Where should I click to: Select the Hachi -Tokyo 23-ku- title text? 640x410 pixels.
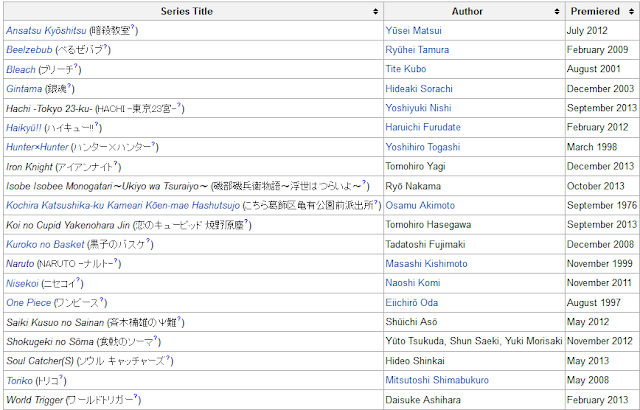tap(49, 109)
